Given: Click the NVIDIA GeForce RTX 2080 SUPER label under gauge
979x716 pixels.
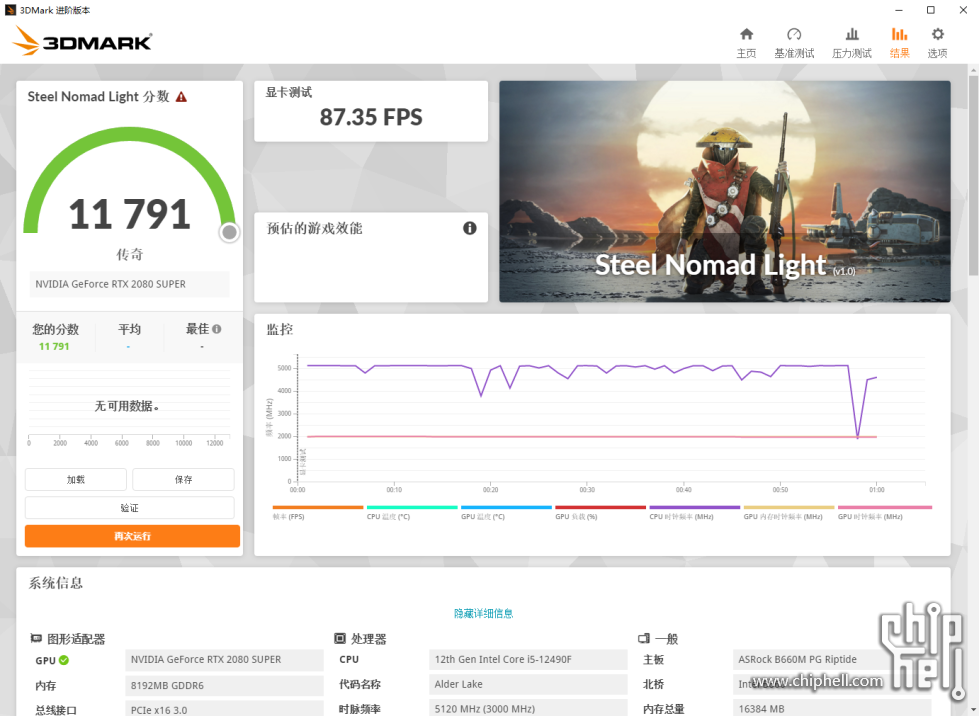Looking at the screenshot, I should tap(129, 284).
